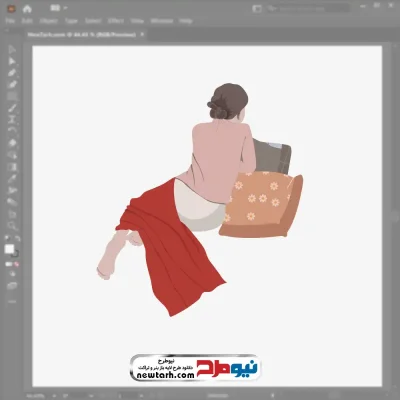Reset to default fill and stroke
Image resolution: width=400 pixels, height=400 pixels.
pos(7,238)
